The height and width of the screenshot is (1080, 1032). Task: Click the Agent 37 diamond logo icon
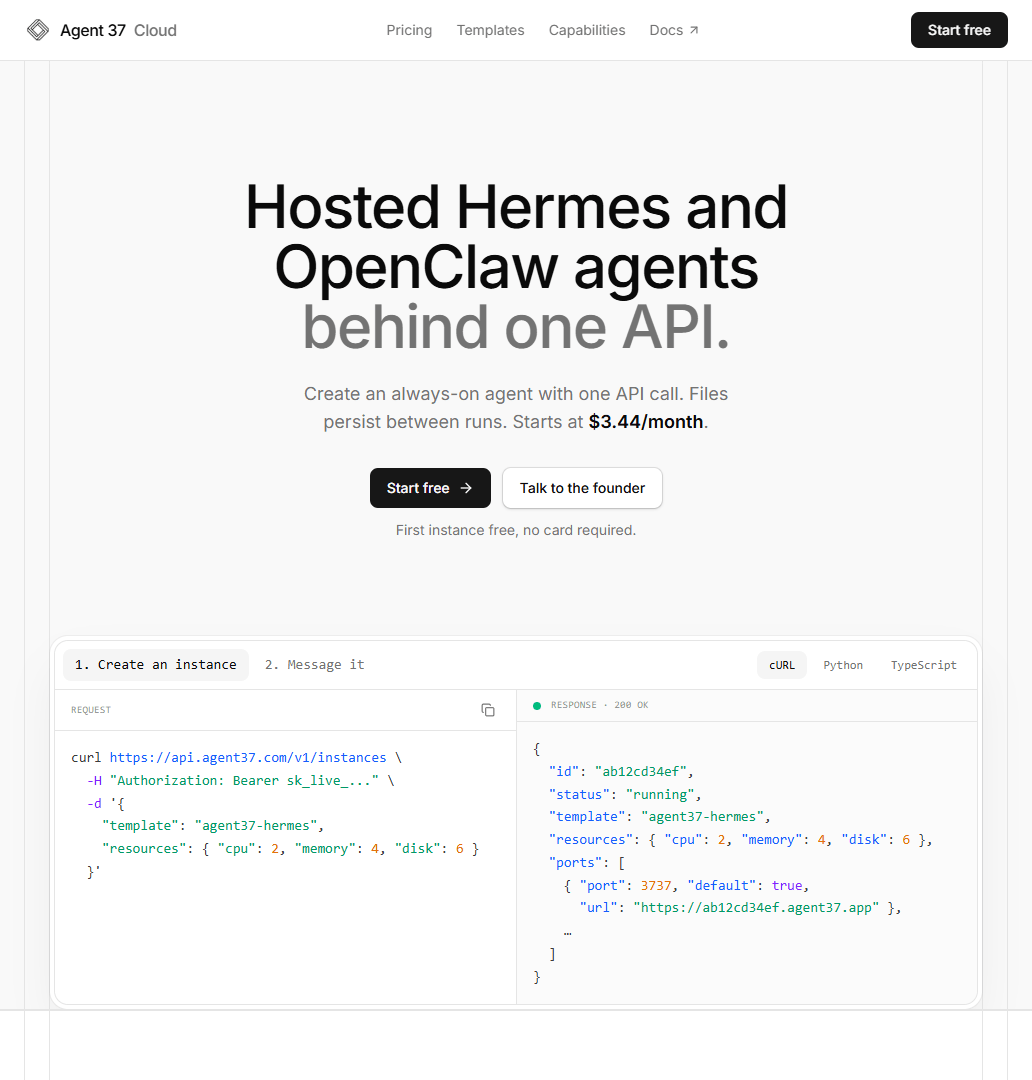[x=38, y=30]
